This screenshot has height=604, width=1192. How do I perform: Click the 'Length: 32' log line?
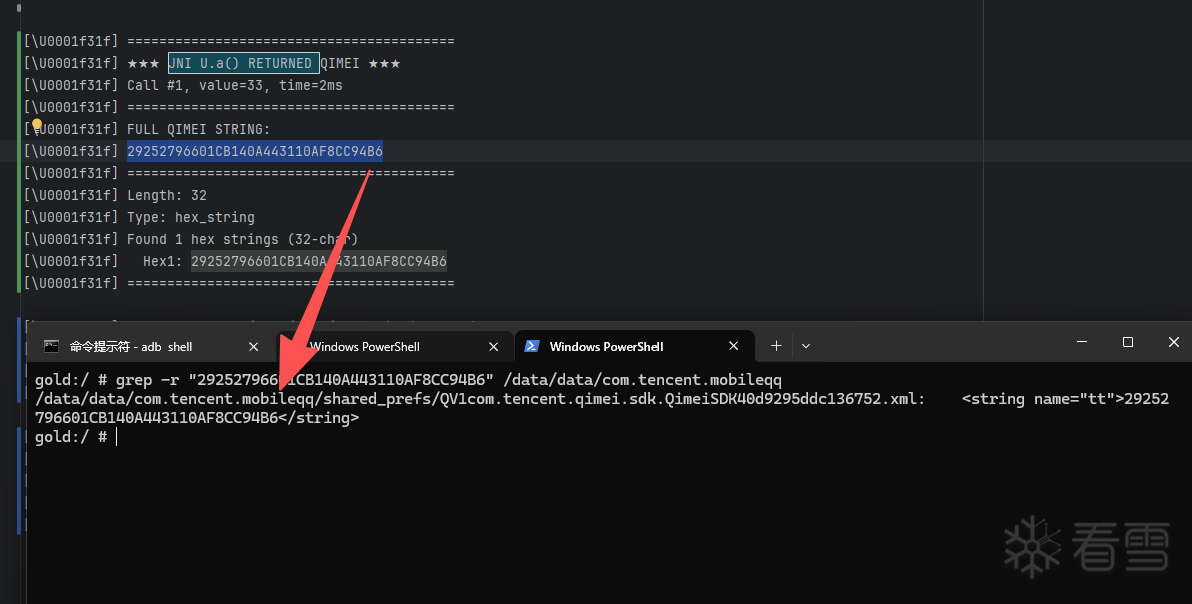(166, 195)
